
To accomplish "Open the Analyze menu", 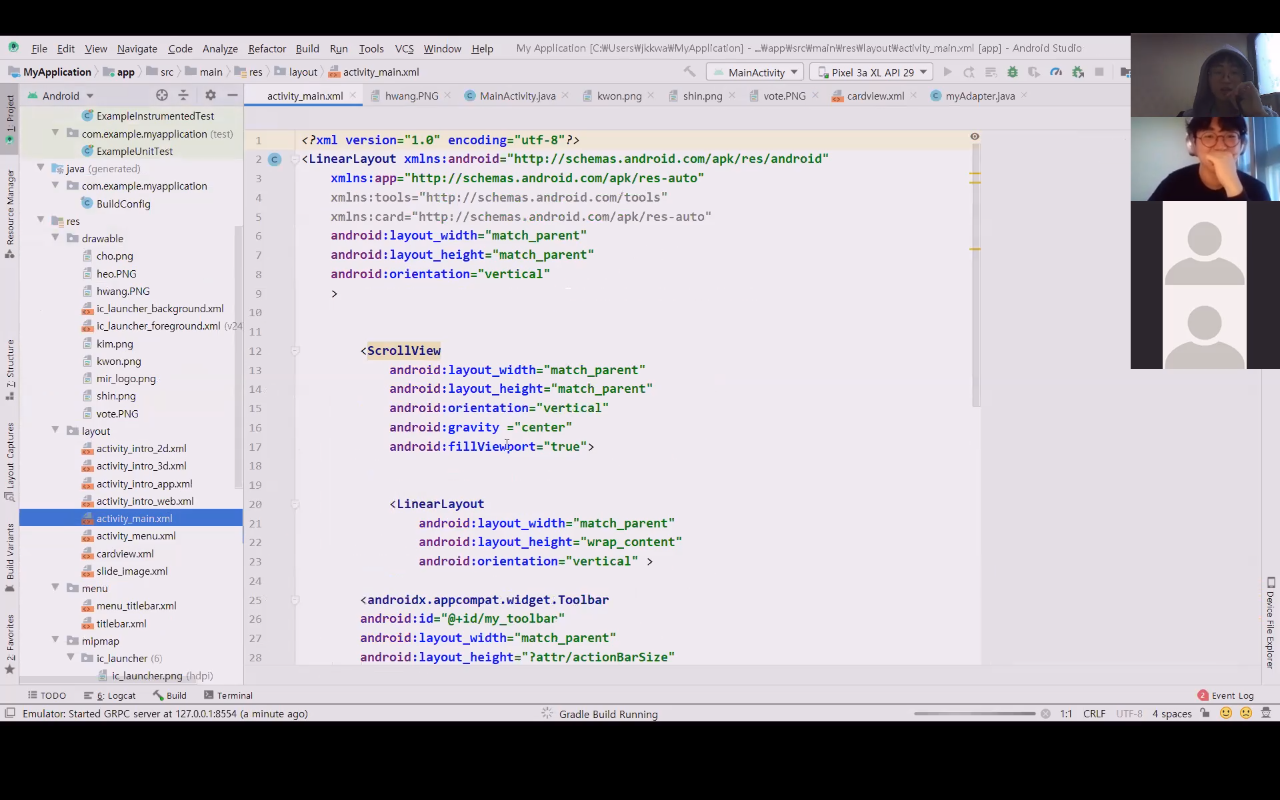I will click(x=220, y=48).
